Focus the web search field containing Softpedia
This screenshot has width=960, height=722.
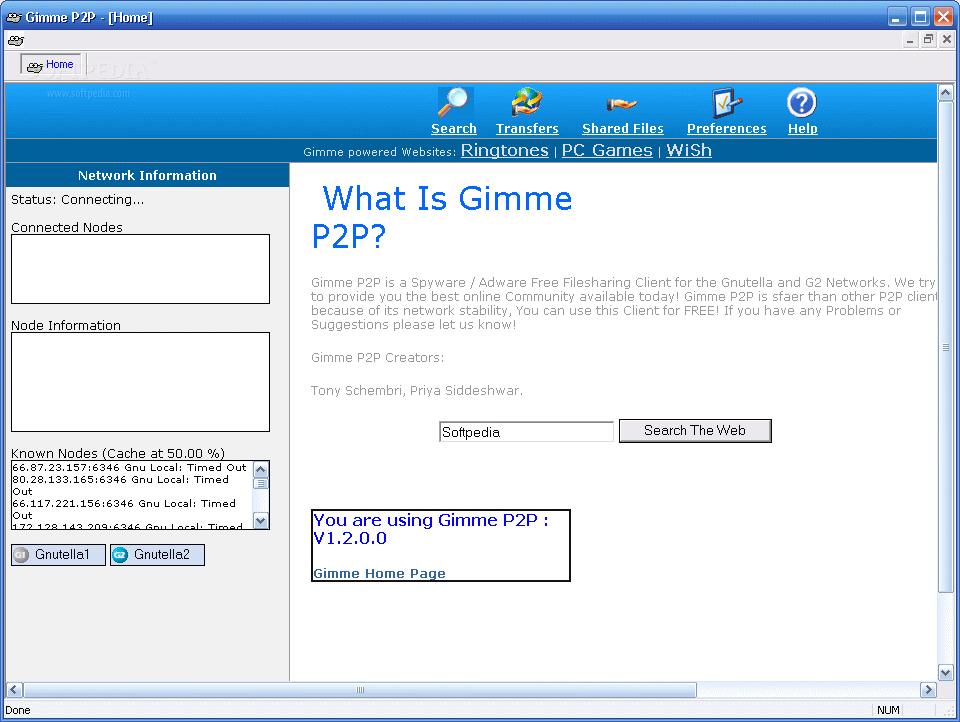[x=526, y=432]
